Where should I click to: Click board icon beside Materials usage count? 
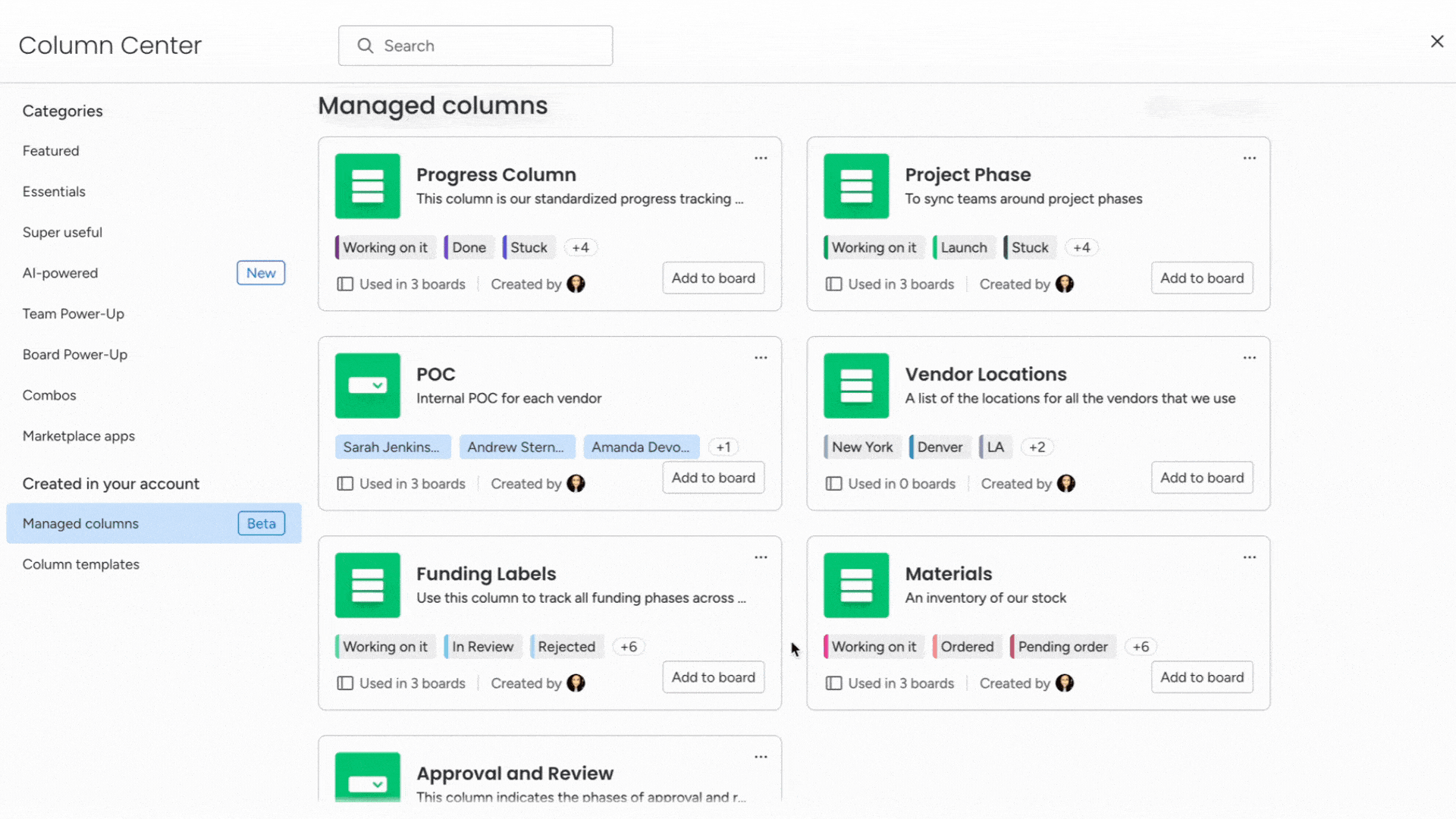point(833,683)
